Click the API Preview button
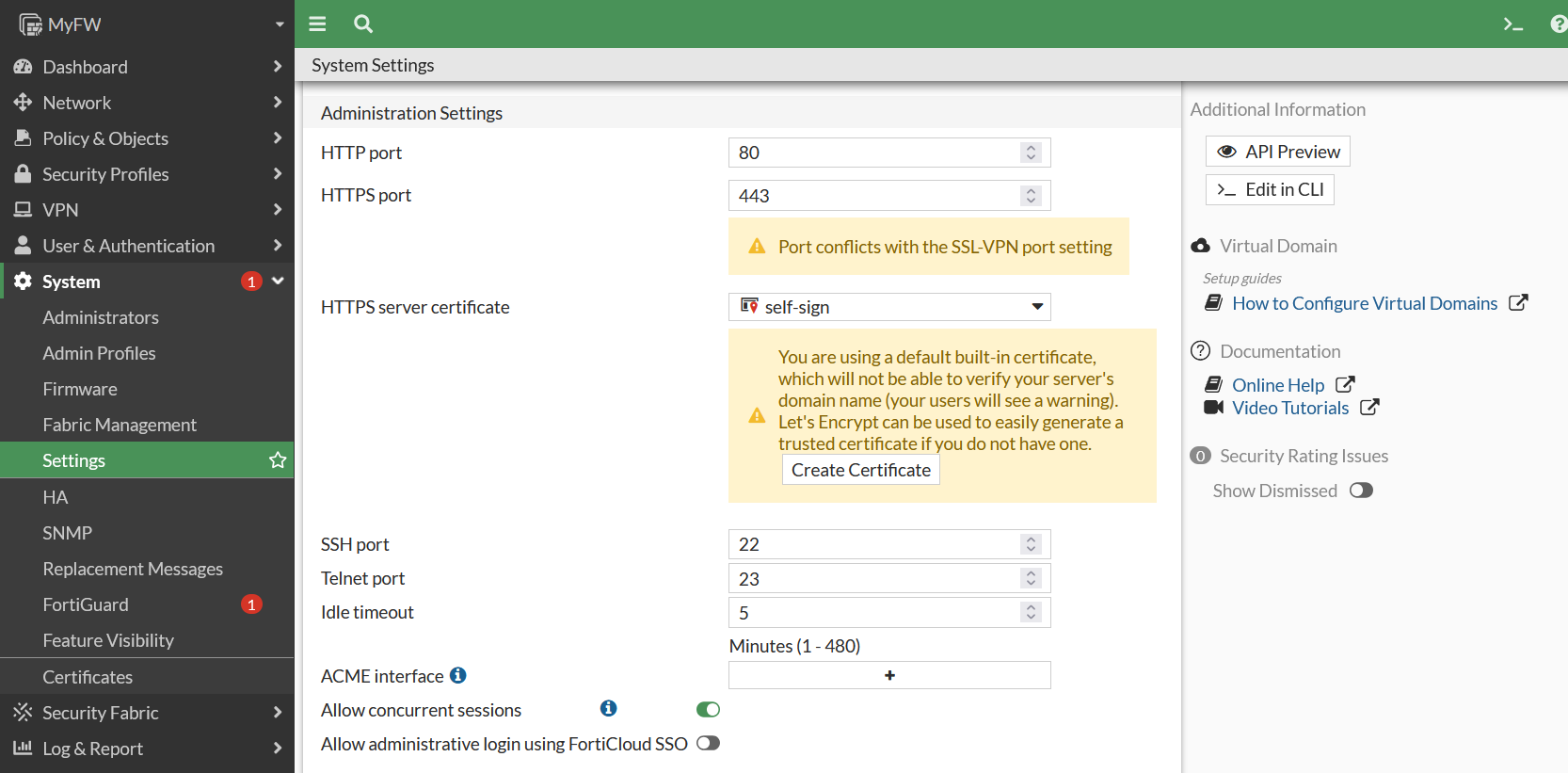The width and height of the screenshot is (1568, 773). tap(1278, 152)
